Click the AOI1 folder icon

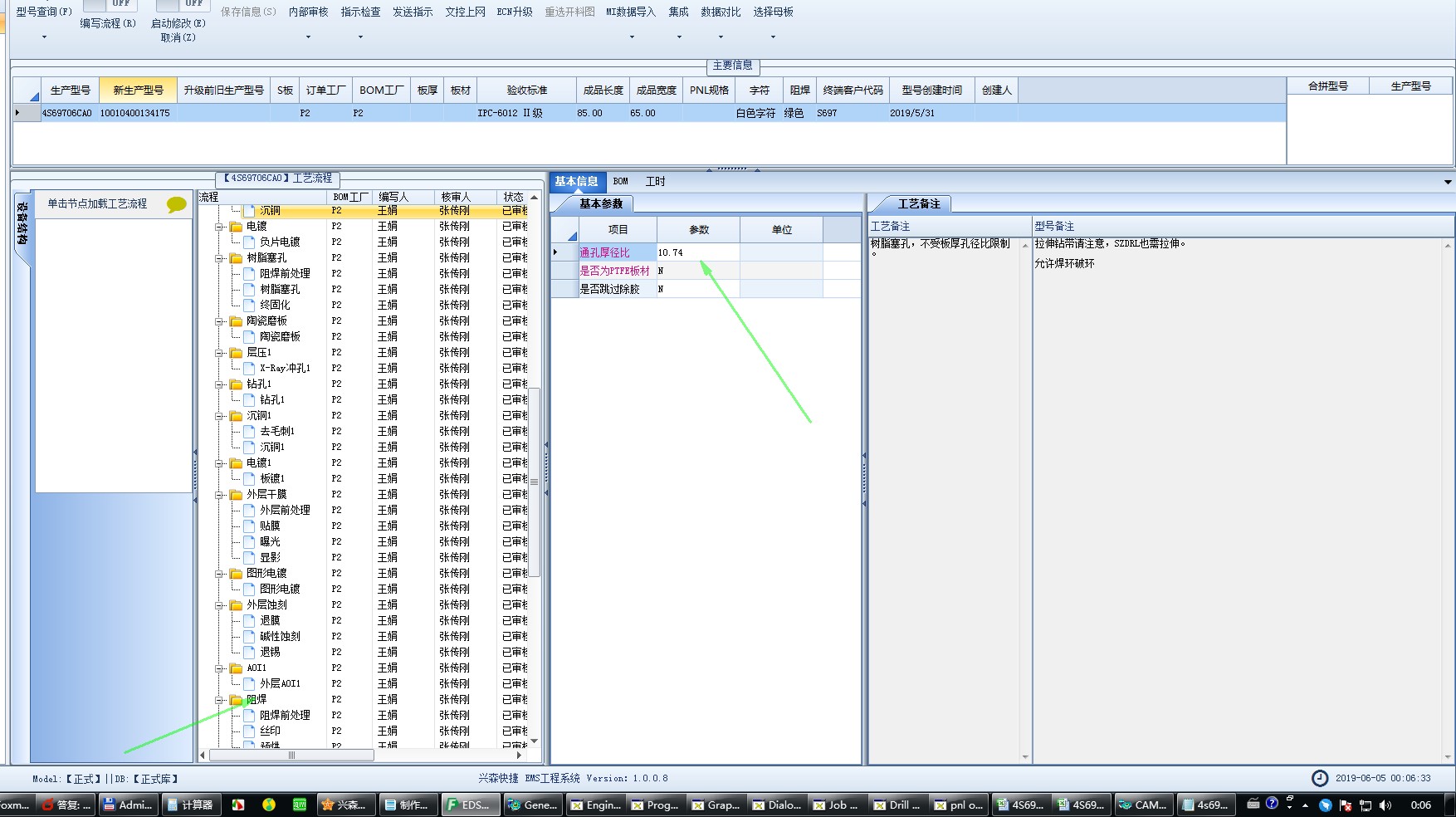236,668
